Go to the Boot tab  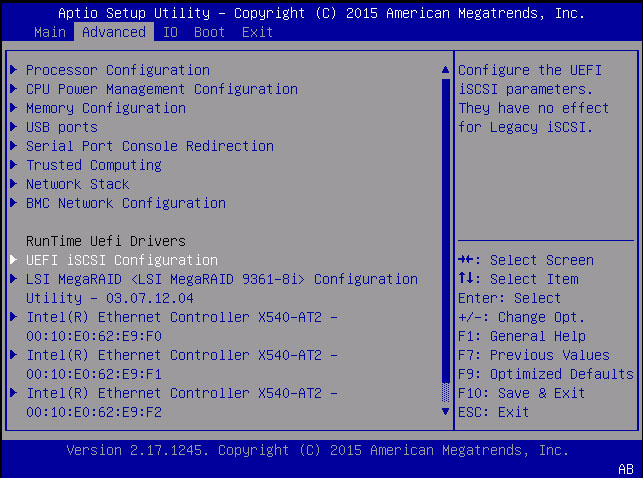pyautogui.click(x=209, y=32)
